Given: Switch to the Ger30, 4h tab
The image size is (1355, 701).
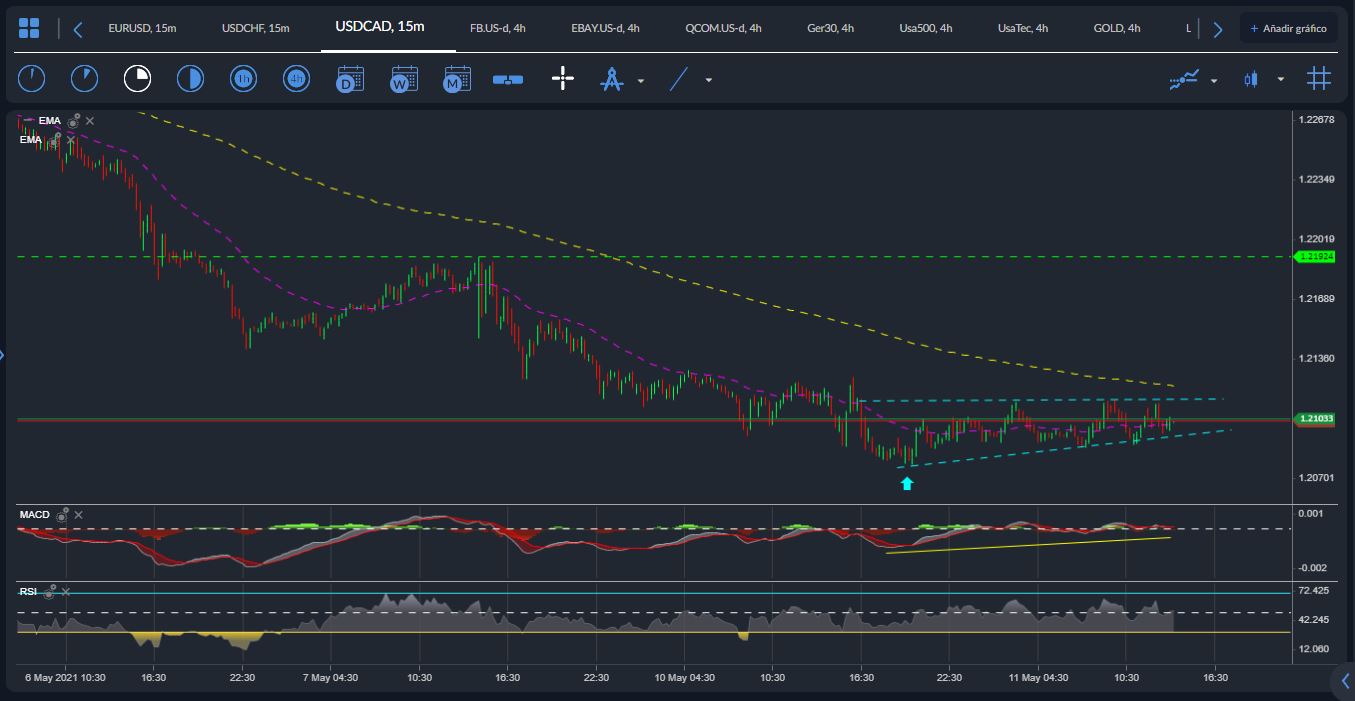Looking at the screenshot, I should 830,28.
